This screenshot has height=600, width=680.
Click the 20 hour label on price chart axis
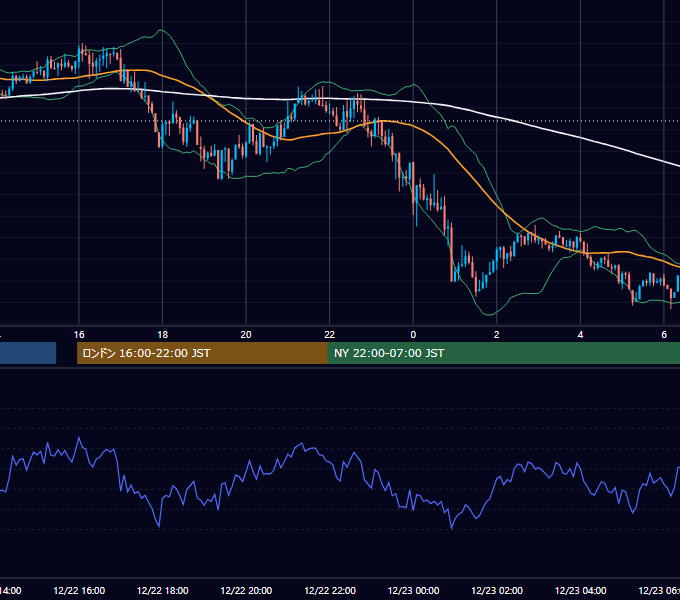246,335
